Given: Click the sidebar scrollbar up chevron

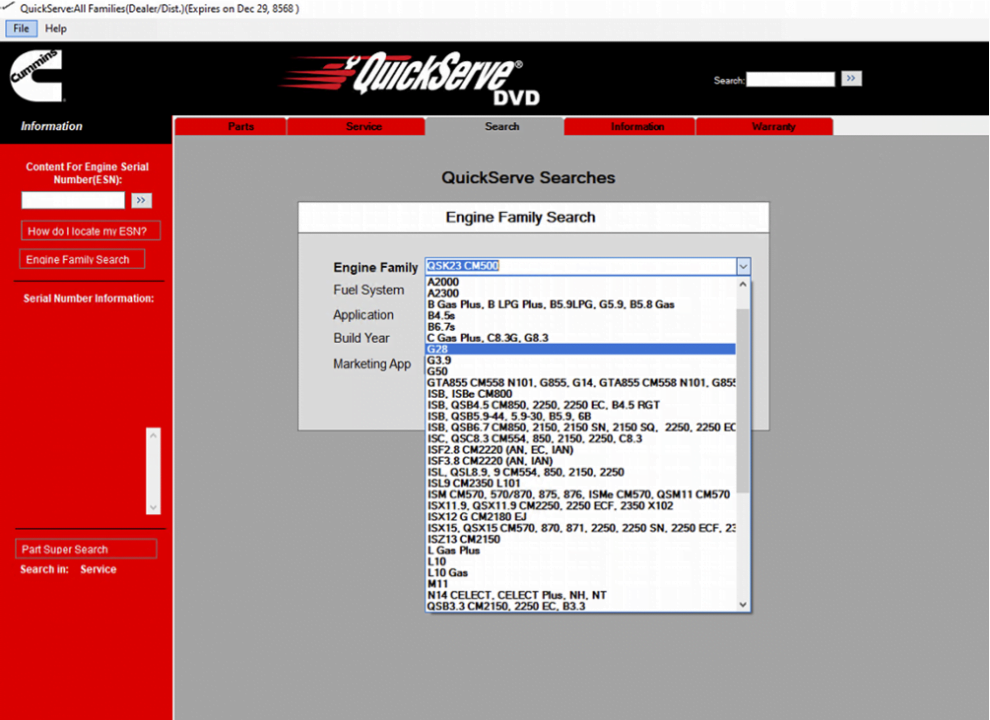Looking at the screenshot, I should pyautogui.click(x=152, y=435).
